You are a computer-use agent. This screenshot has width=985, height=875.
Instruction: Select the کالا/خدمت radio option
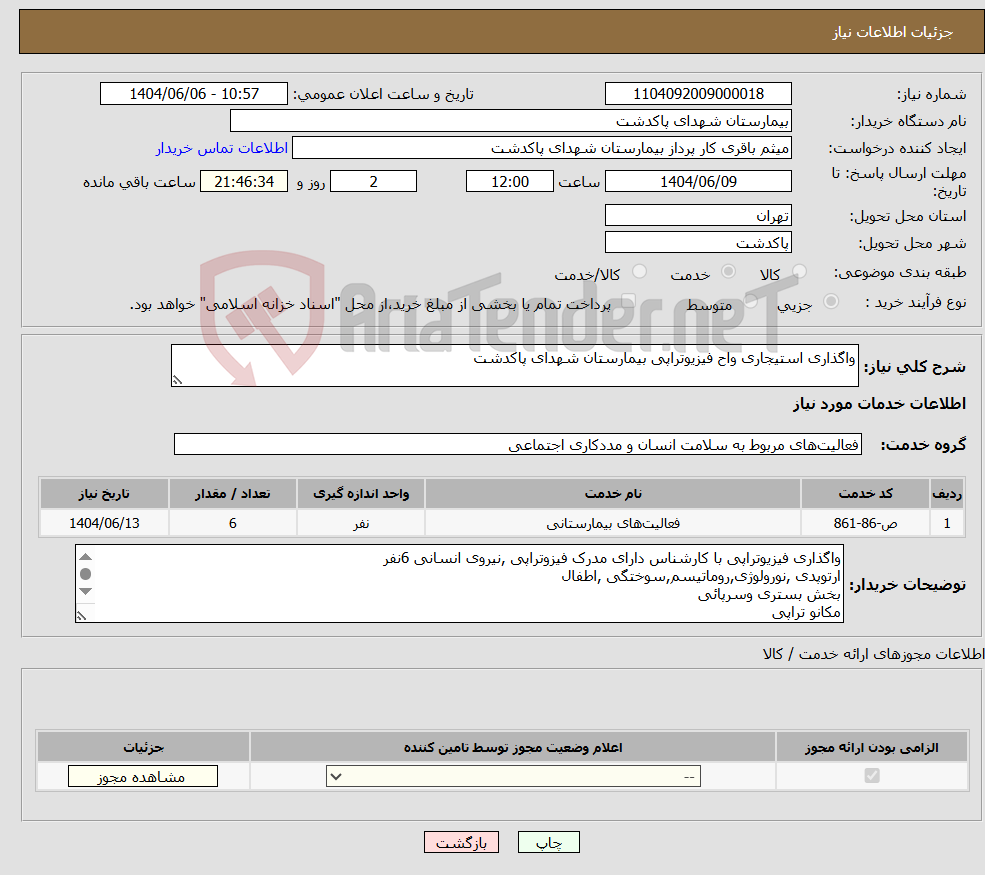pyautogui.click(x=640, y=271)
